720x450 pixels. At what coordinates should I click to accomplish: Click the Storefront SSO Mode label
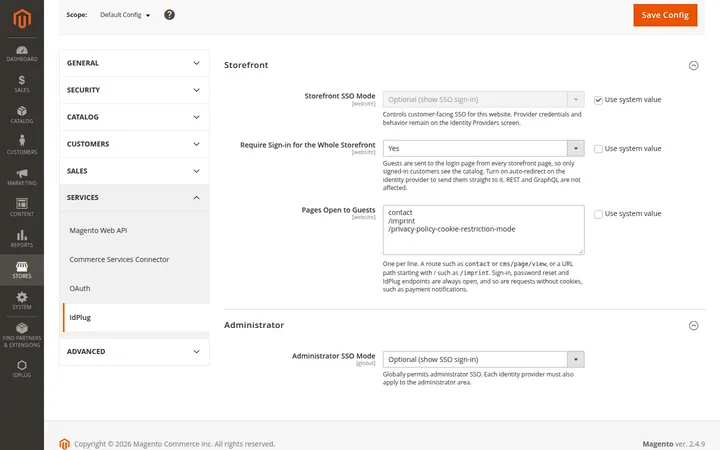340,96
